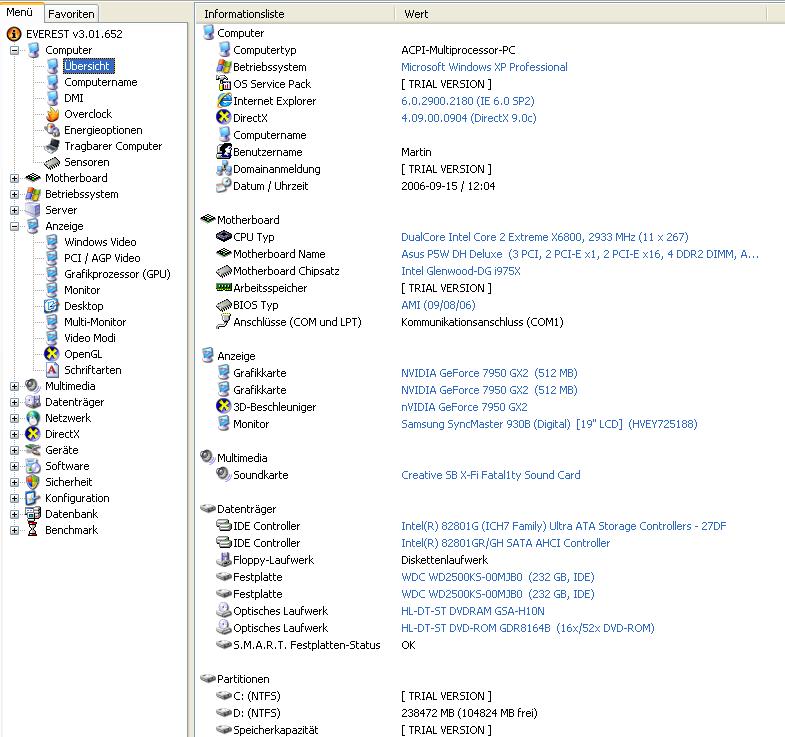Screen dimensions: 785x737
Task: Open Asus P5W DH Deluxe link
Action: [x=580, y=254]
